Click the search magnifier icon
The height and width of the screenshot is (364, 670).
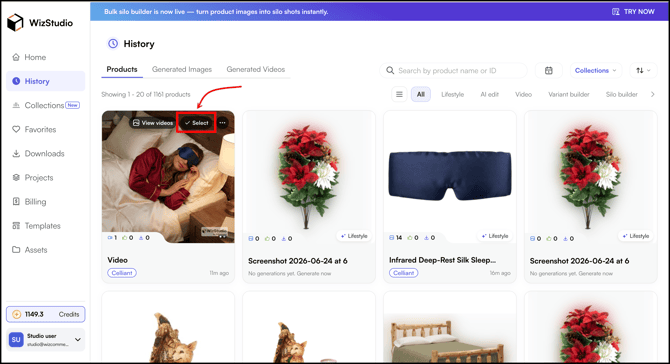pos(390,70)
